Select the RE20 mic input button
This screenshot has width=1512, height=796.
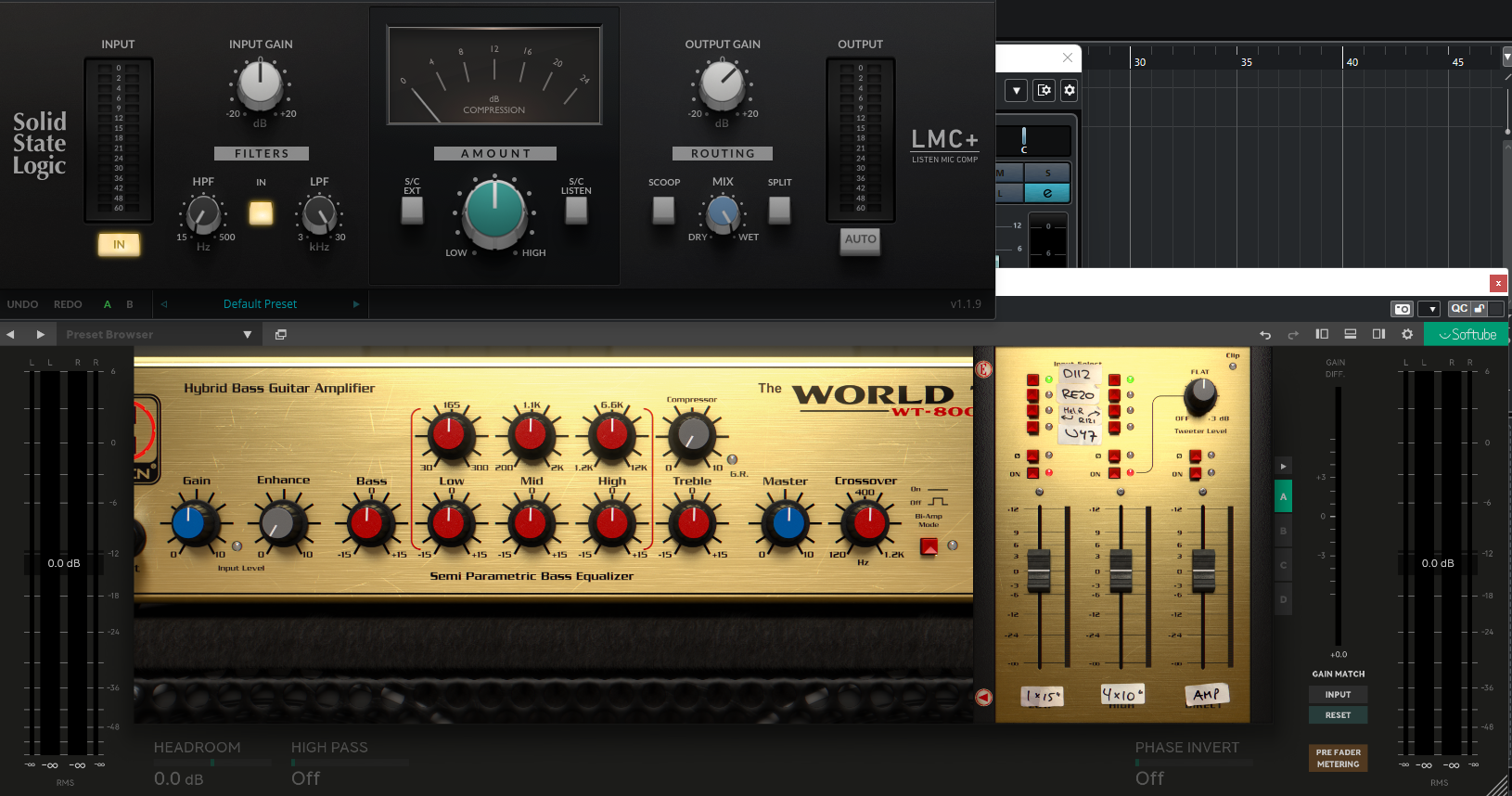[x=1032, y=395]
